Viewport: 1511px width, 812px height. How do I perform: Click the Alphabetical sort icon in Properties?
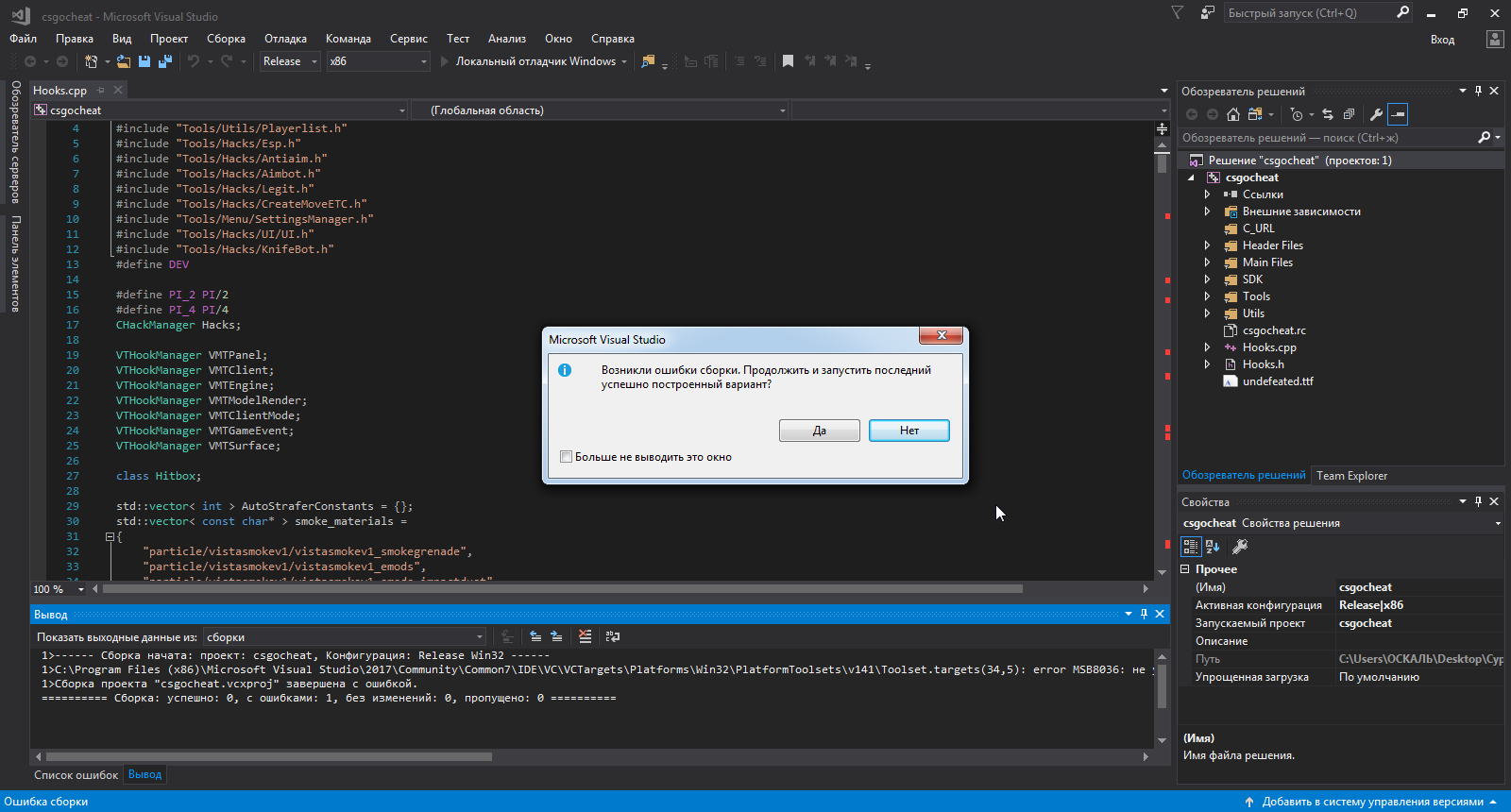click(x=1213, y=546)
